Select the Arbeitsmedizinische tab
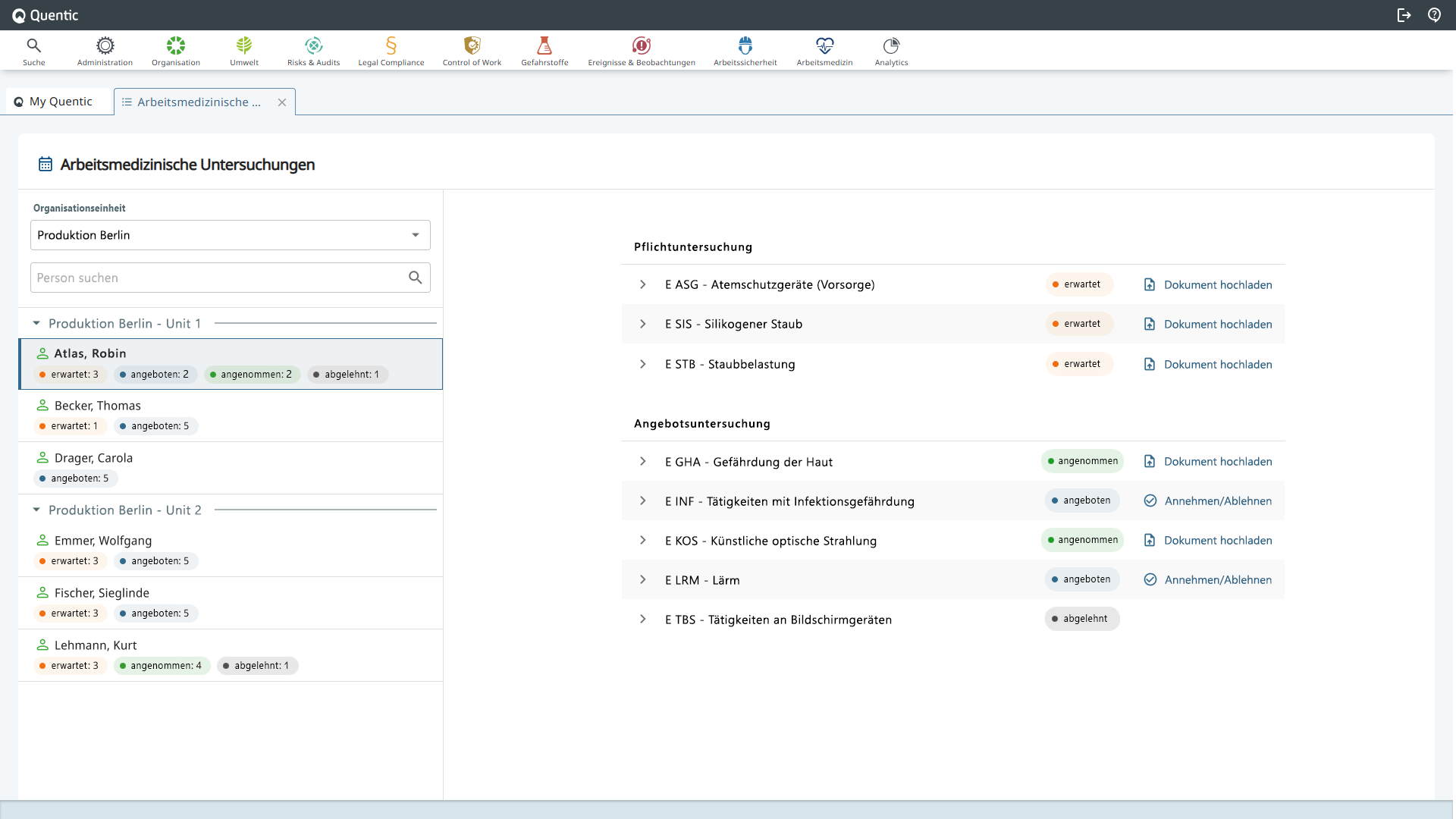1456x819 pixels. tap(199, 102)
